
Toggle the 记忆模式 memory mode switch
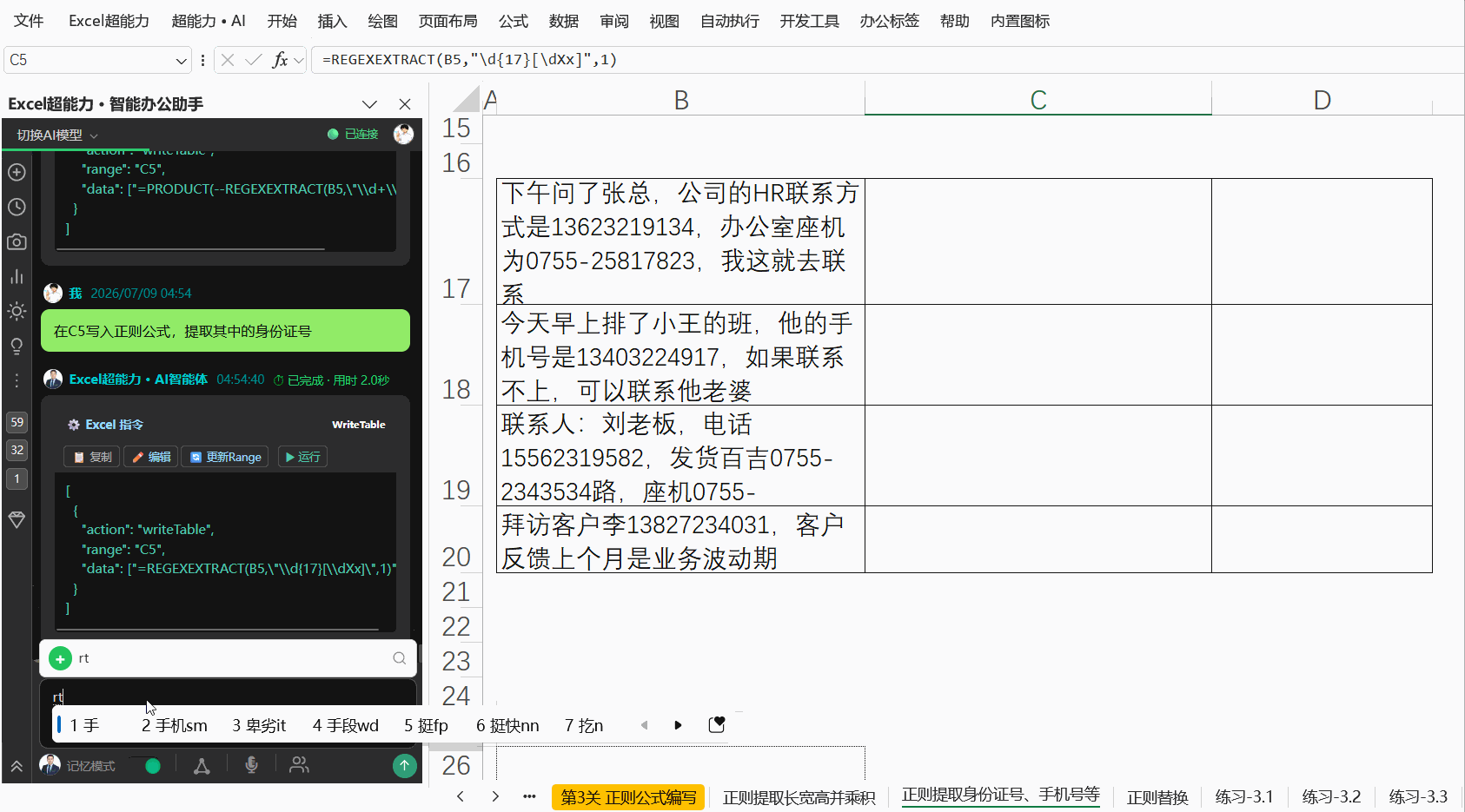(x=145, y=766)
